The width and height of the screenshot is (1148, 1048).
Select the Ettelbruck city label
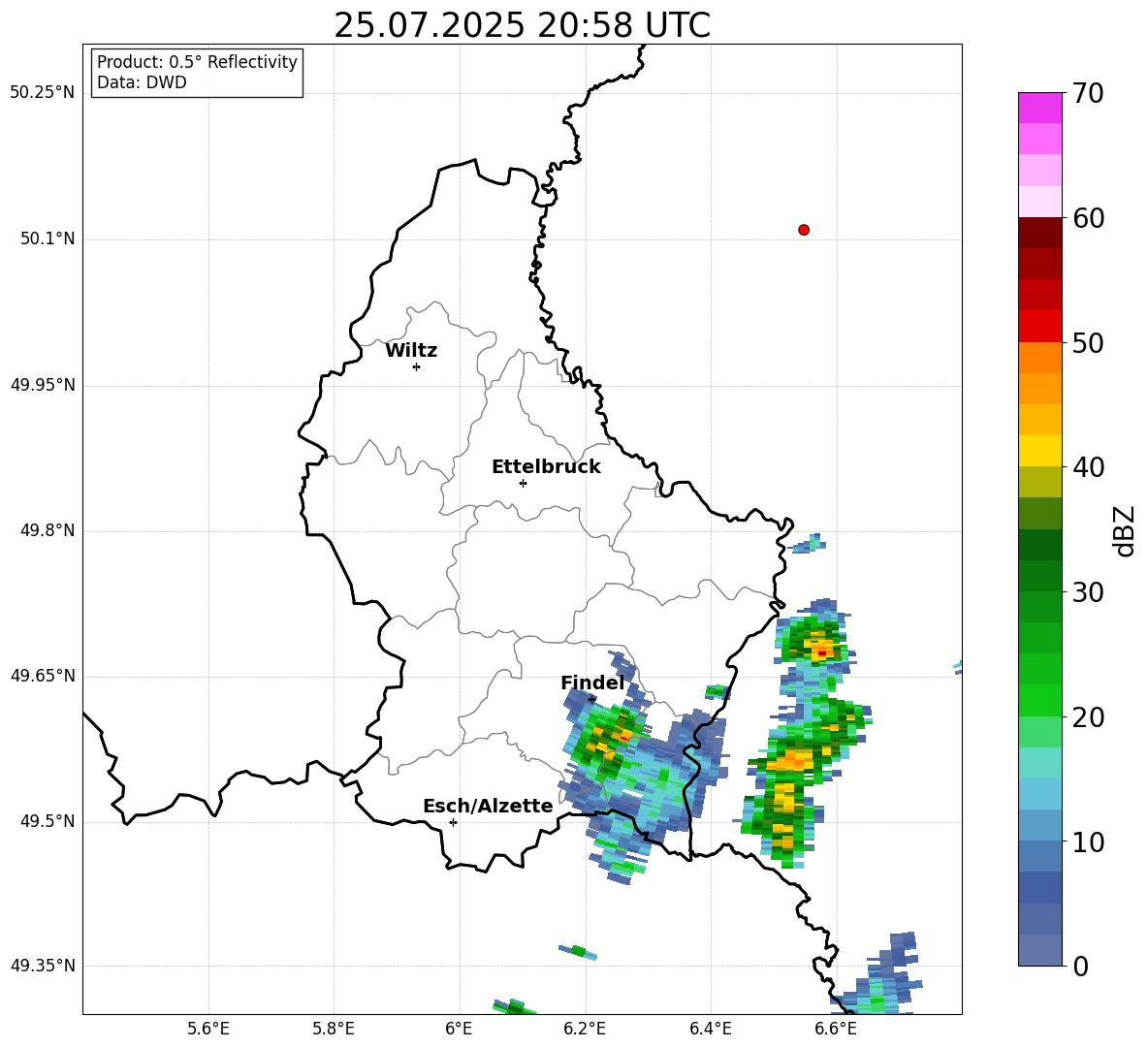546,467
